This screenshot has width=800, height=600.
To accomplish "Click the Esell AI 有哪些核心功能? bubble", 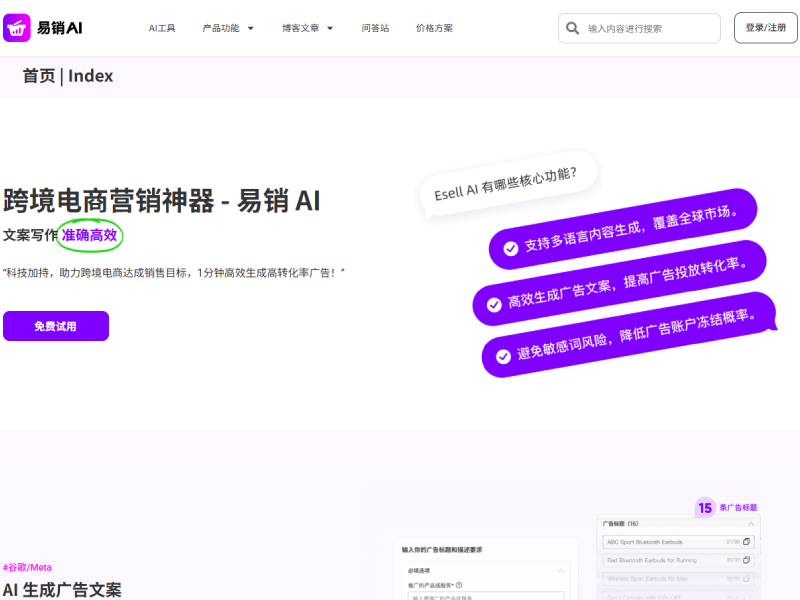I will 506,184.
